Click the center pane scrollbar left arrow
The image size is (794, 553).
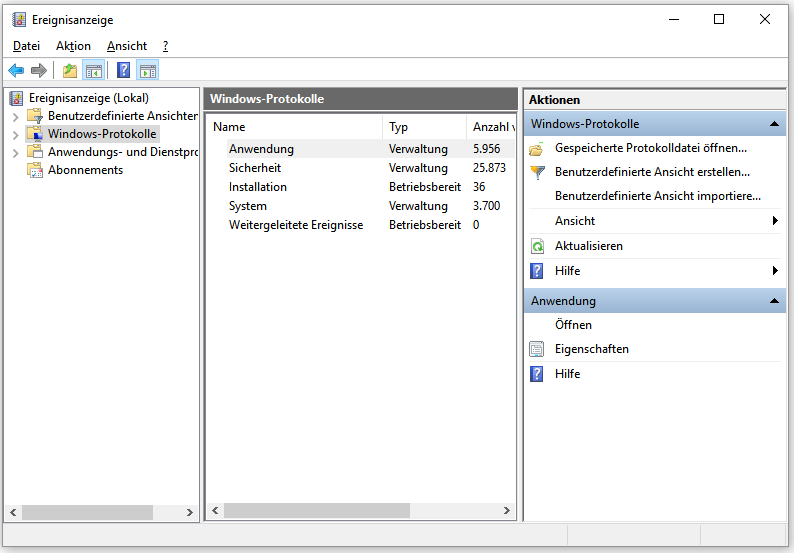215,510
